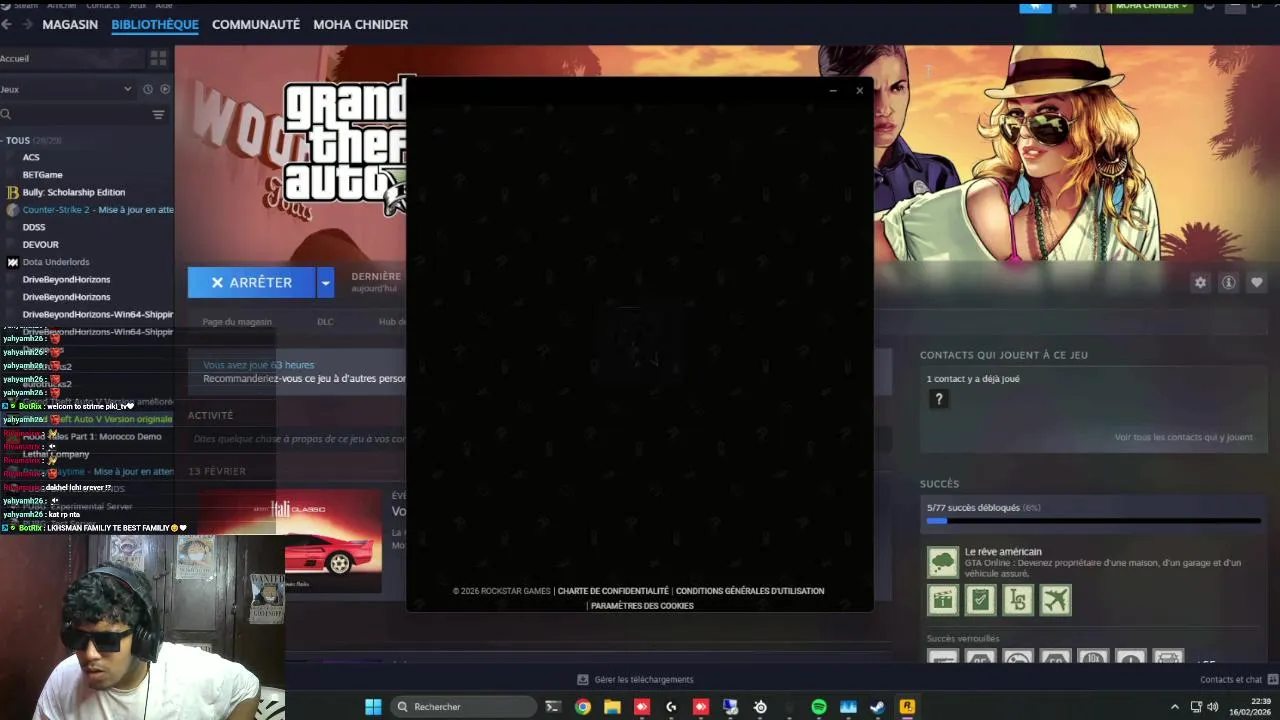Open the COMMUNAUTÉ tab

(256, 24)
